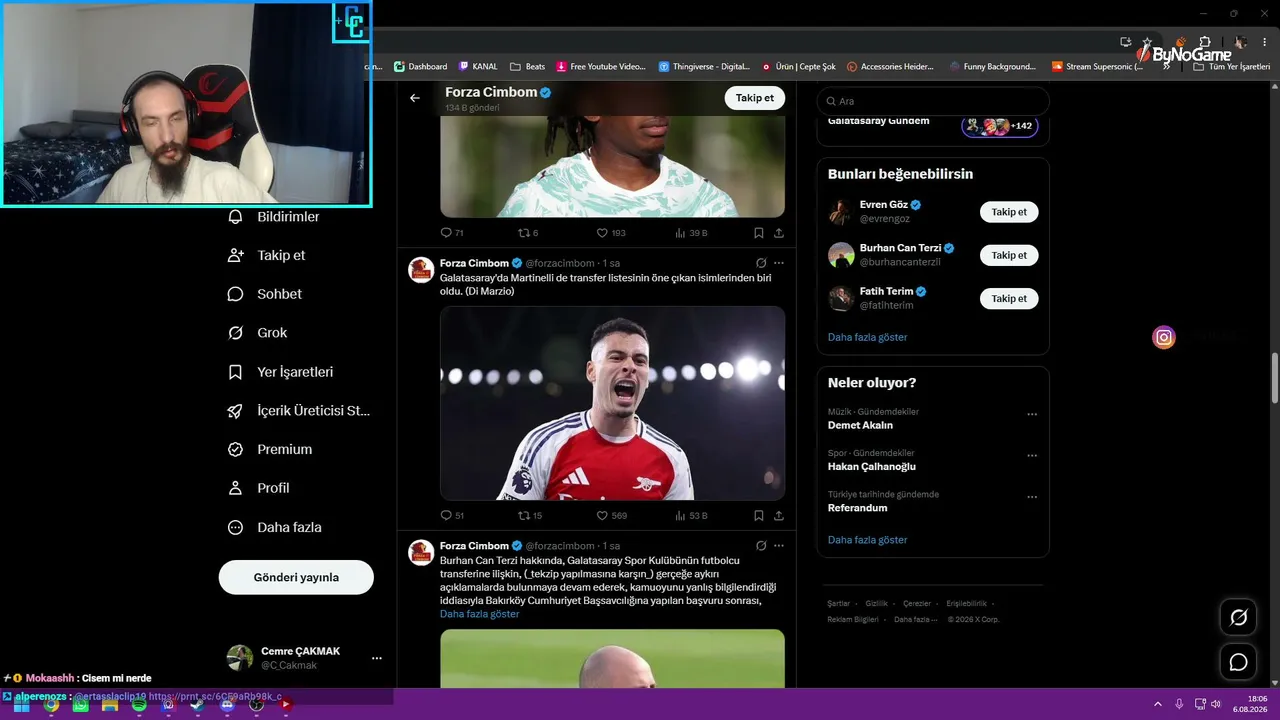The image size is (1280, 720).
Task: Follow Forza Cimbom with the header Takip et
Action: (755, 98)
